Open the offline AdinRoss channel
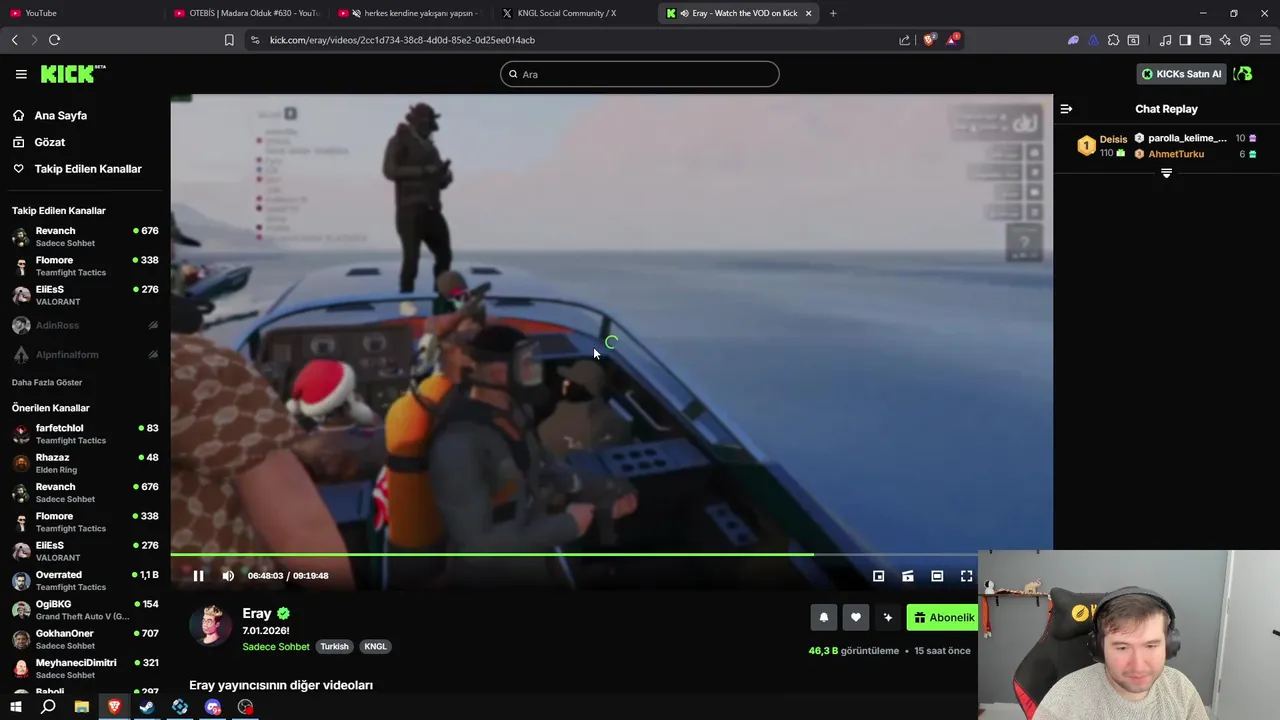Screen dimensions: 1280x720 point(85,325)
